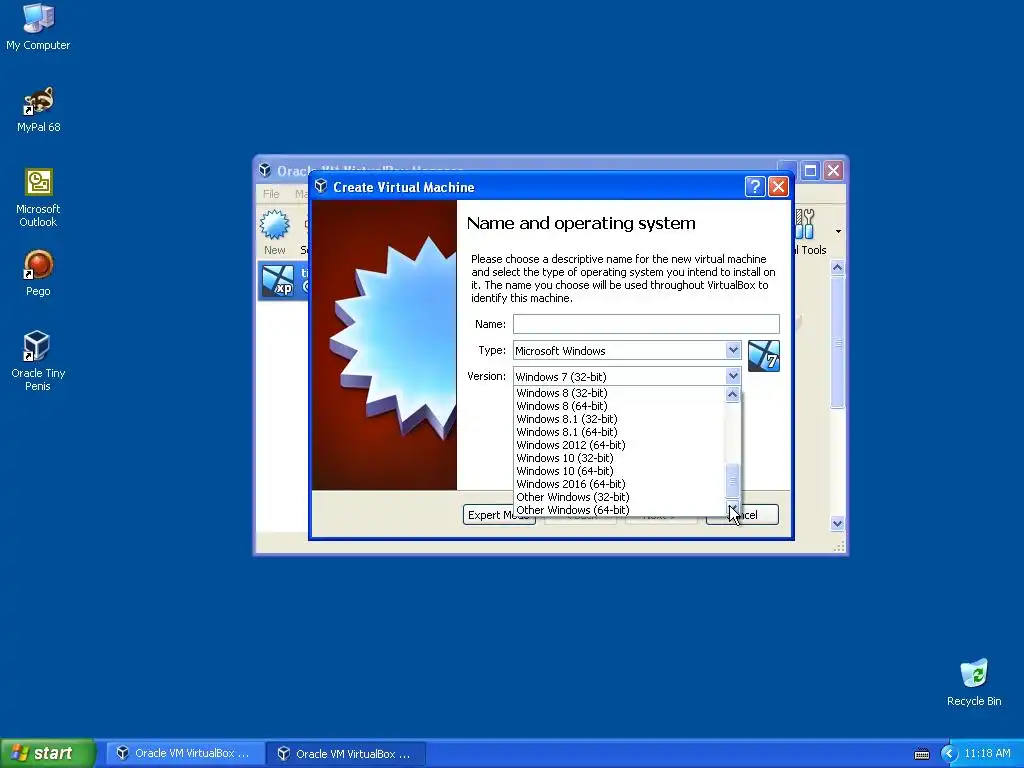The image size is (1024, 768).
Task: Click the version list scrollbar thumb
Action: coord(733,480)
